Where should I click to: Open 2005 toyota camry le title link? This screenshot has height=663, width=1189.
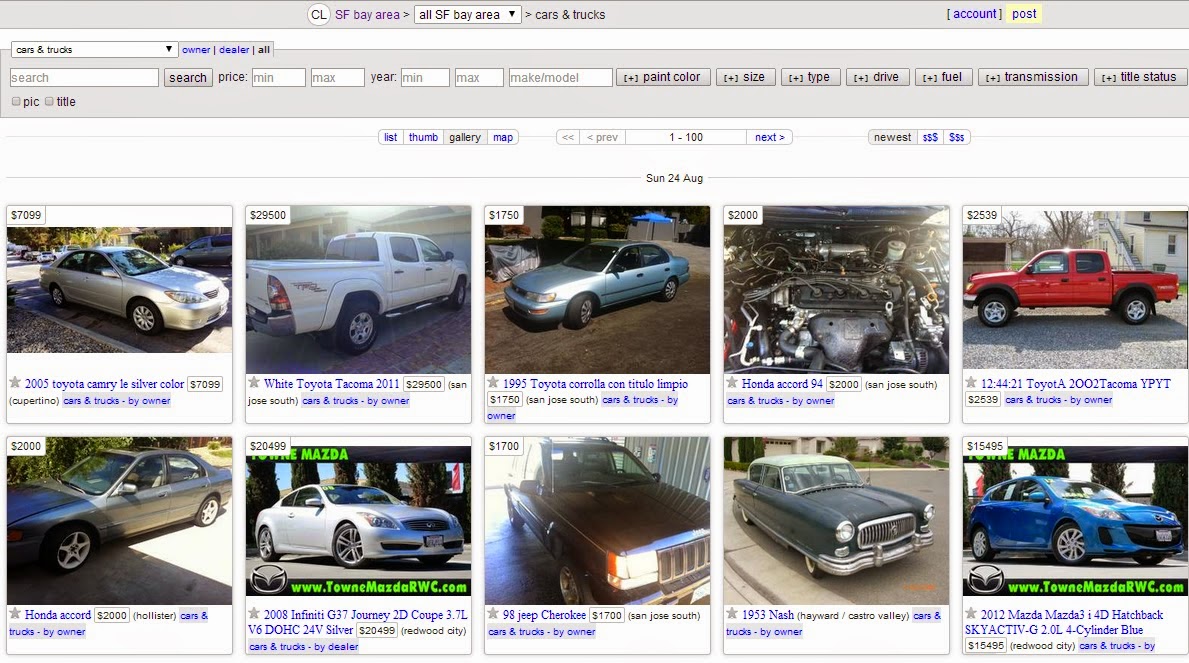[x=104, y=384]
